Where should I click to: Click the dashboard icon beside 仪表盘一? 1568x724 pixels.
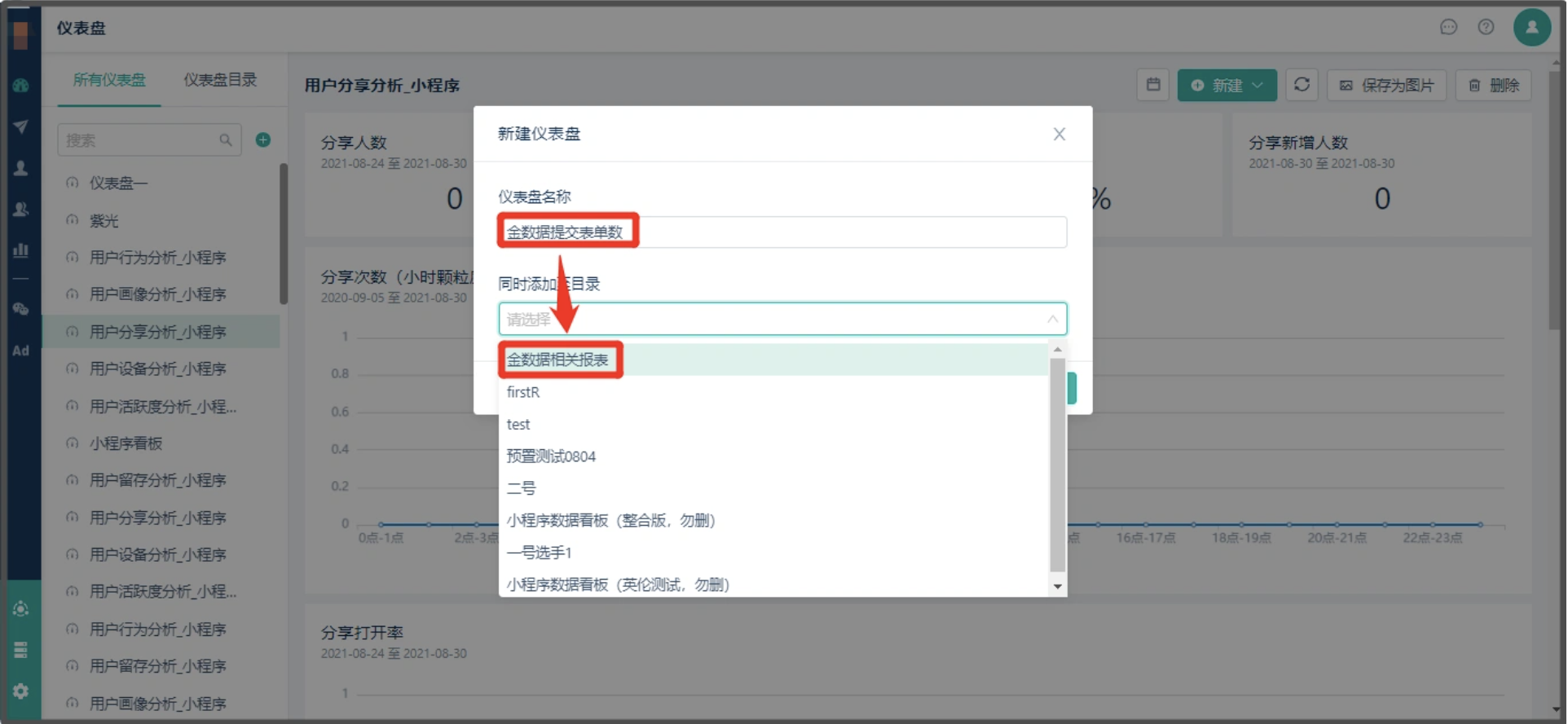(x=73, y=183)
